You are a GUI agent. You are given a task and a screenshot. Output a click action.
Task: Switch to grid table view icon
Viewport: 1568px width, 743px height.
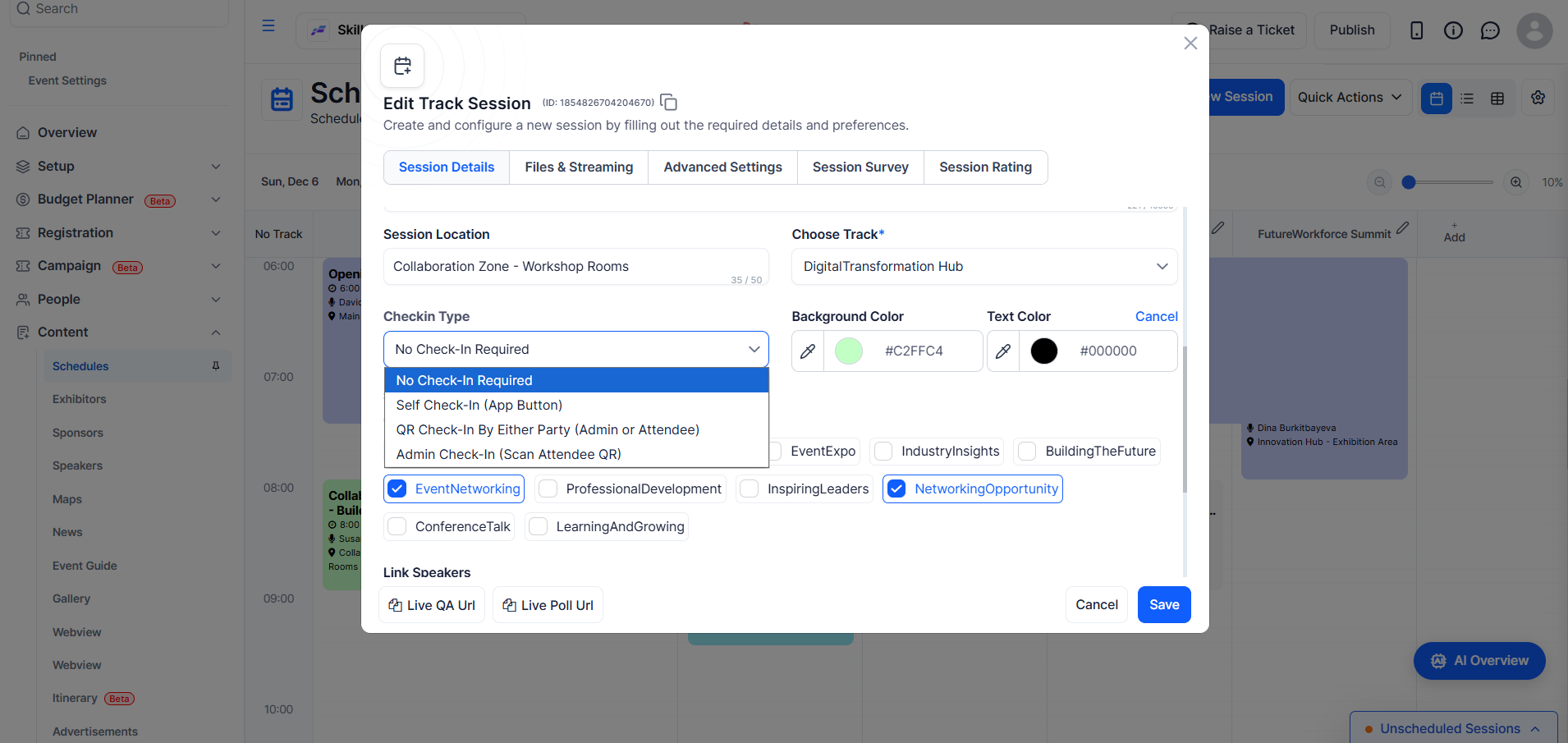click(1497, 99)
